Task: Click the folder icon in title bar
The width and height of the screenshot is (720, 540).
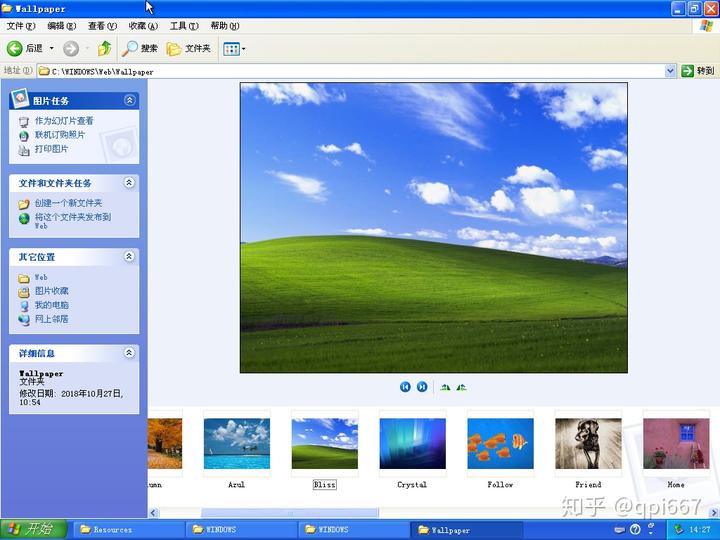Action: click(x=7, y=8)
